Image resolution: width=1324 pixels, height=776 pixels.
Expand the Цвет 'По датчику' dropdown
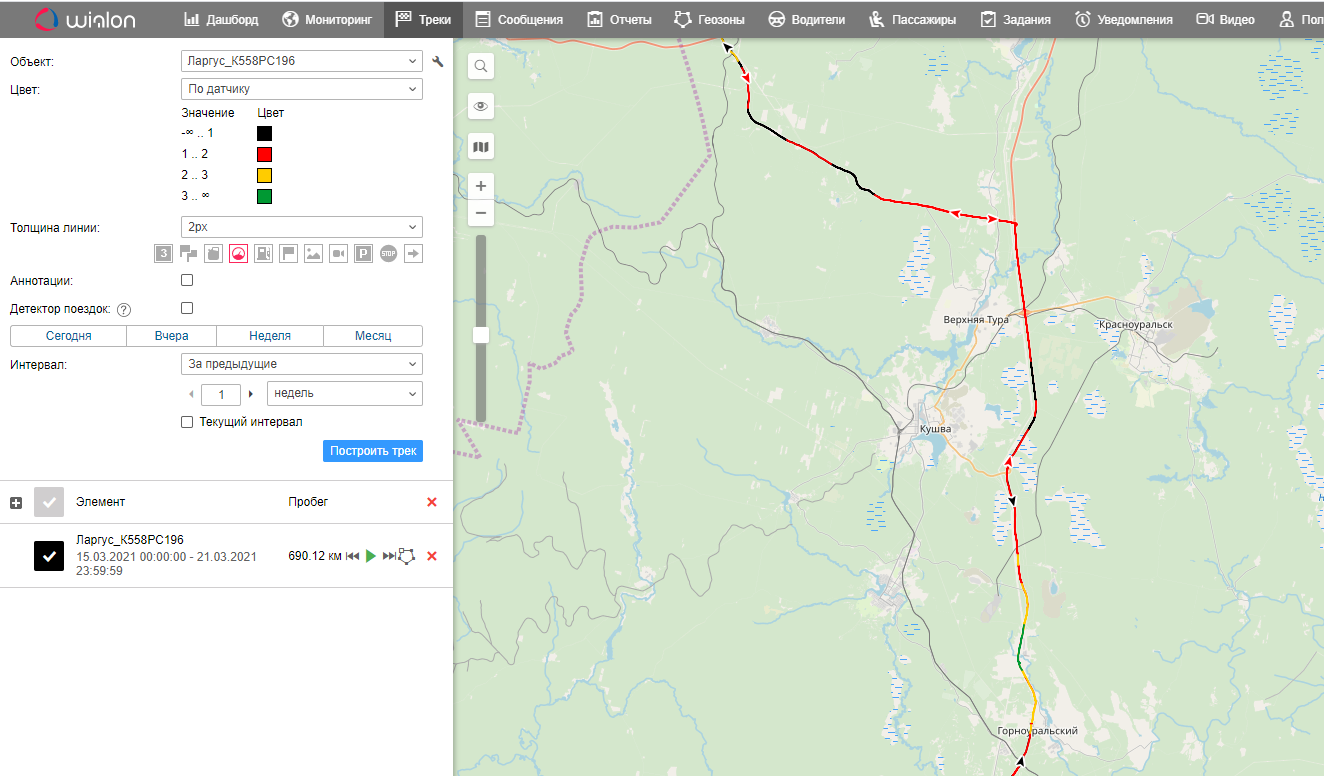click(301, 89)
